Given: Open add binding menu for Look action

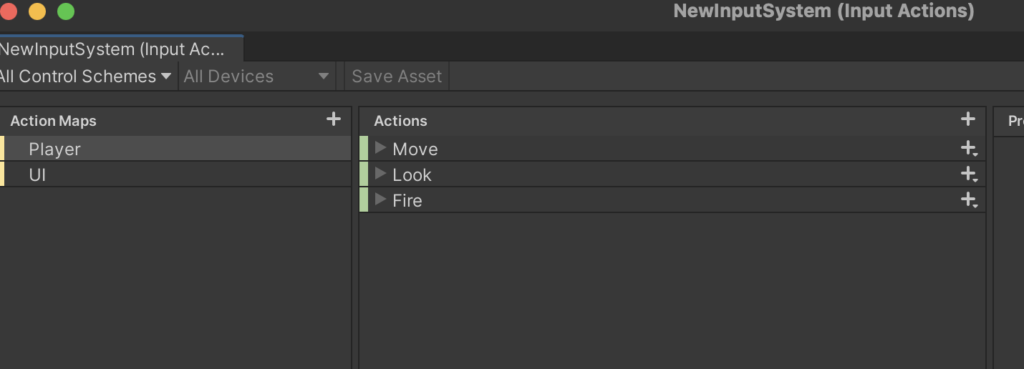Looking at the screenshot, I should [x=968, y=174].
